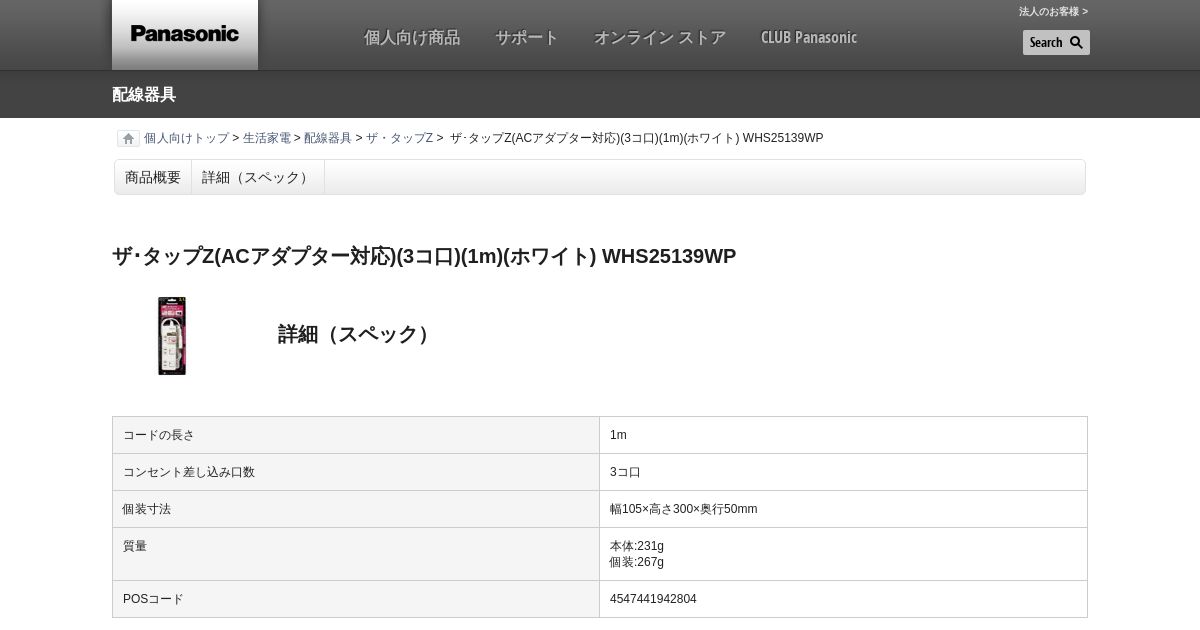Go to ザ・タップZ breadcrumb link
1200x630 pixels.
point(399,138)
